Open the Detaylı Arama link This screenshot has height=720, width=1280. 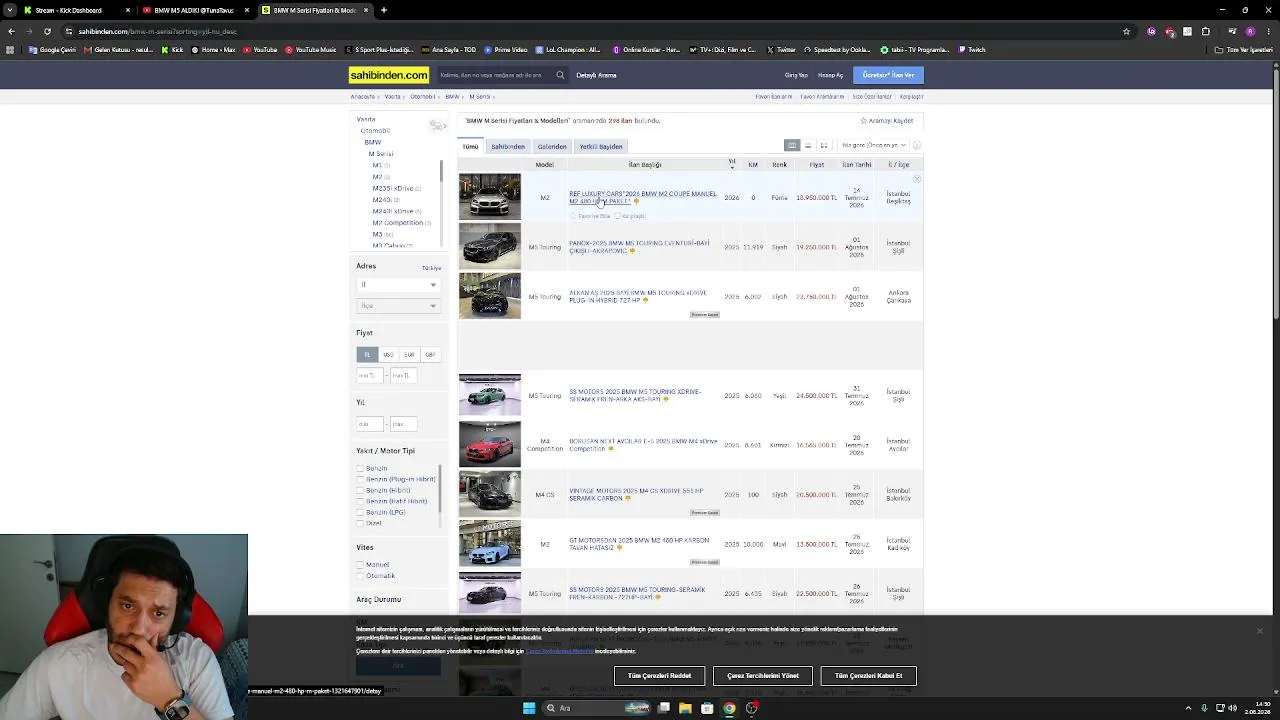(596, 75)
